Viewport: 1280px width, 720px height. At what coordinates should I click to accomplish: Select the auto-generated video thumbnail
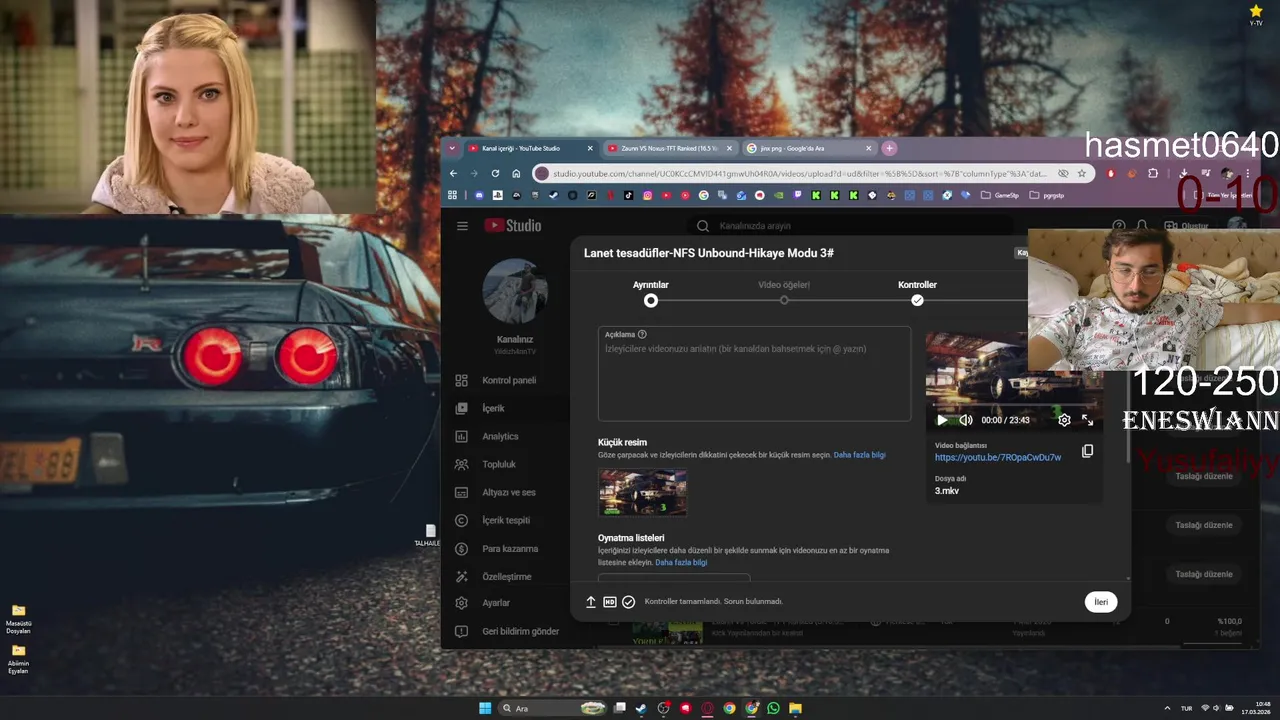[642, 493]
